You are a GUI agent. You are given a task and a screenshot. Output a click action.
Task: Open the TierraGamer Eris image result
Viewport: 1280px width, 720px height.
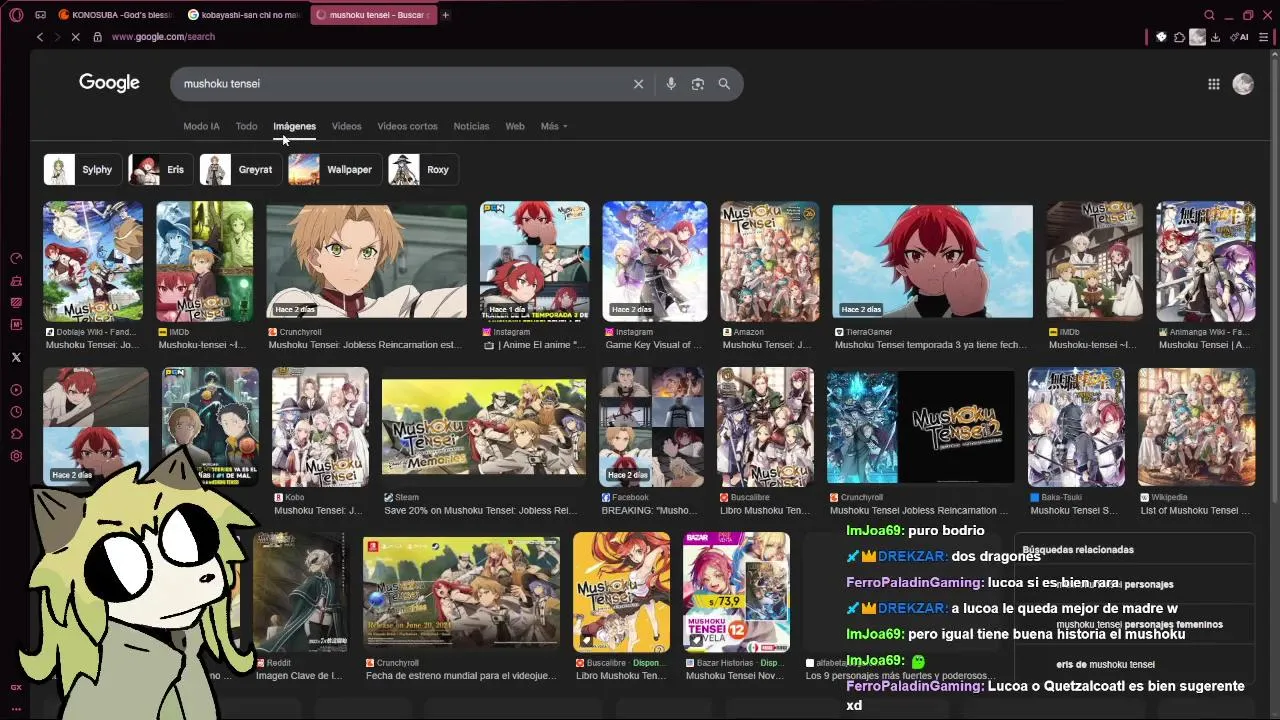coord(932,261)
